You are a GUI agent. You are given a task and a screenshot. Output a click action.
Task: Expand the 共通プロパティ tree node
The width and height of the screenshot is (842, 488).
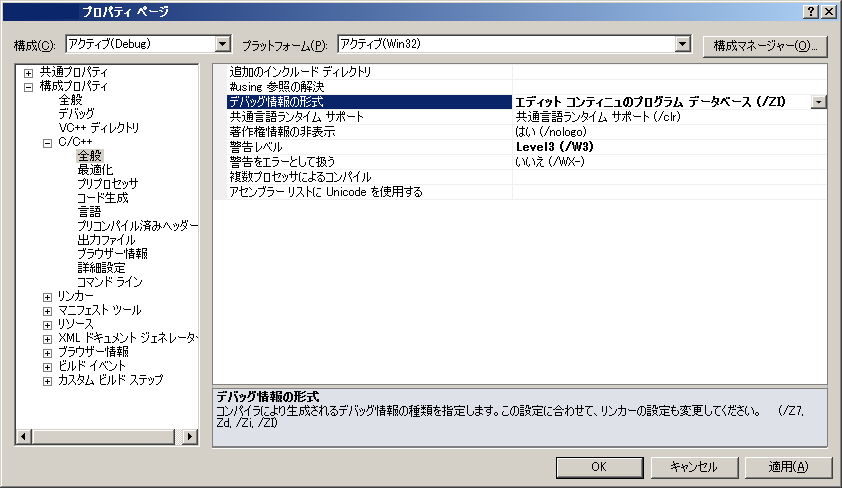pos(28,72)
